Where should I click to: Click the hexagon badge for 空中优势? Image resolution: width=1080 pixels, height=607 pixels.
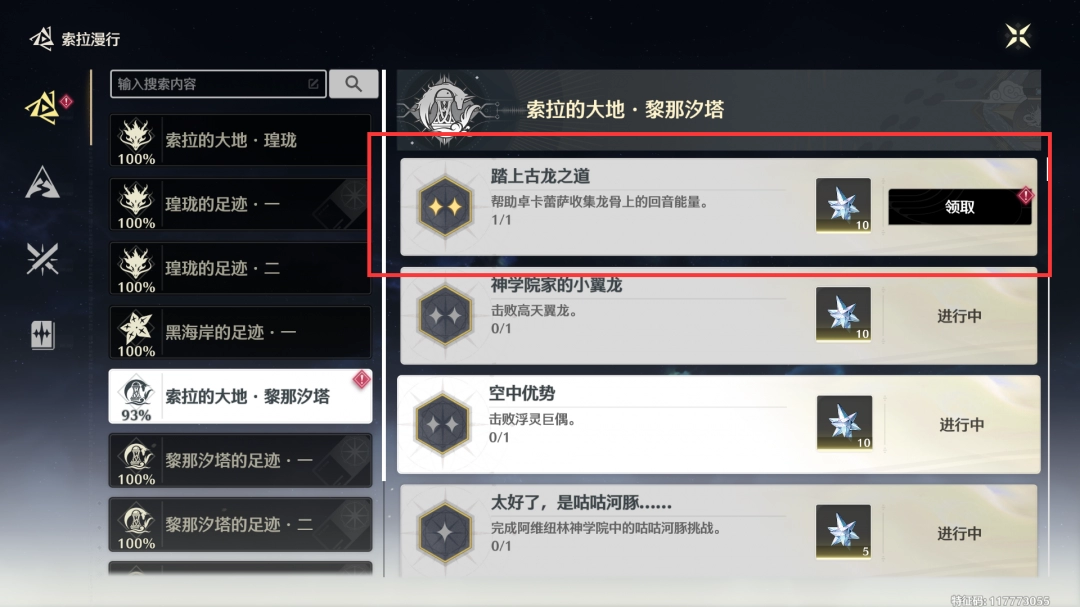[443, 424]
